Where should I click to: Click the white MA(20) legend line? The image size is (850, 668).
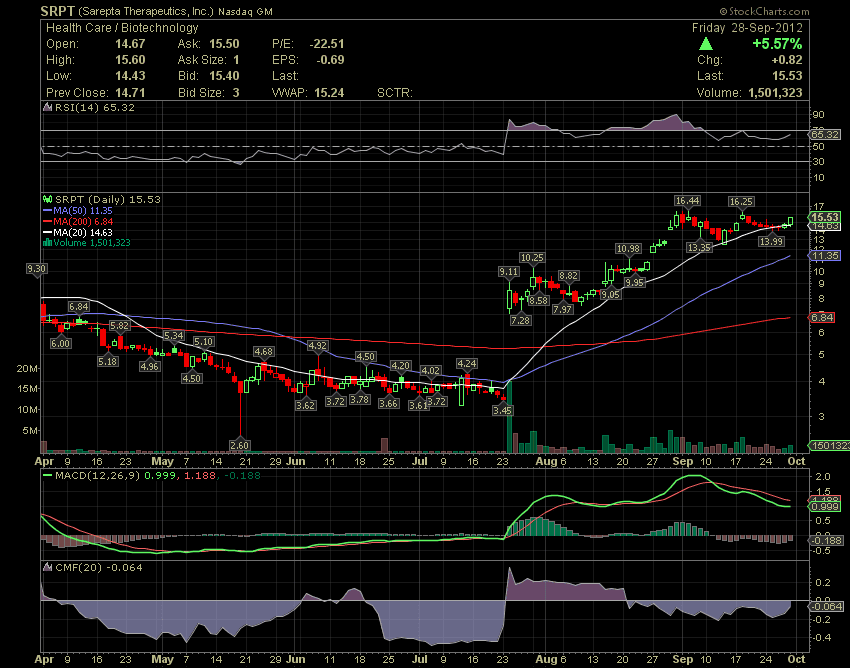point(48,233)
